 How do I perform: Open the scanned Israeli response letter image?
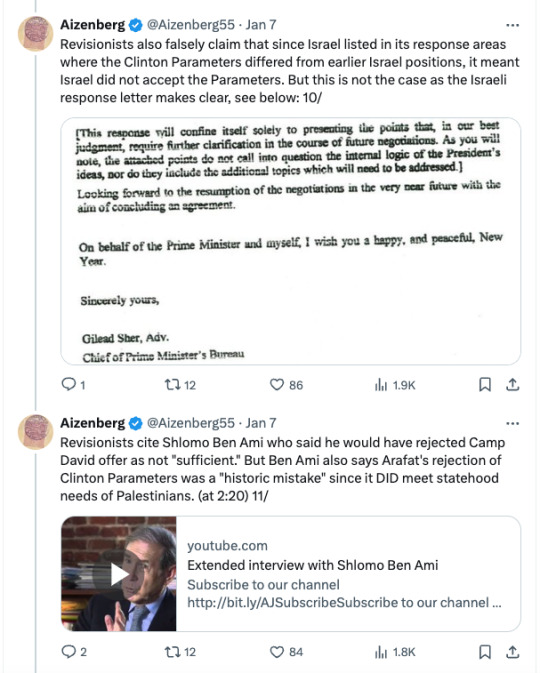pyautogui.click(x=291, y=241)
